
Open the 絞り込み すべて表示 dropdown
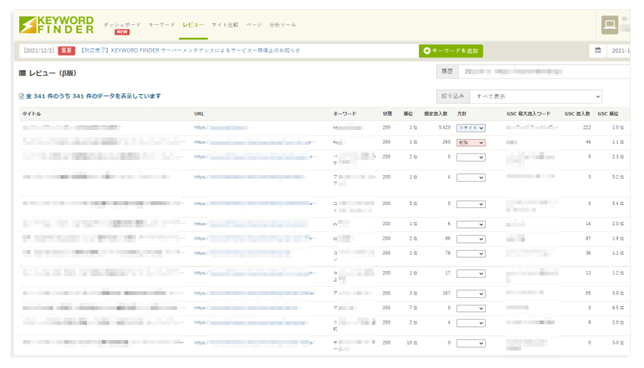pos(536,97)
